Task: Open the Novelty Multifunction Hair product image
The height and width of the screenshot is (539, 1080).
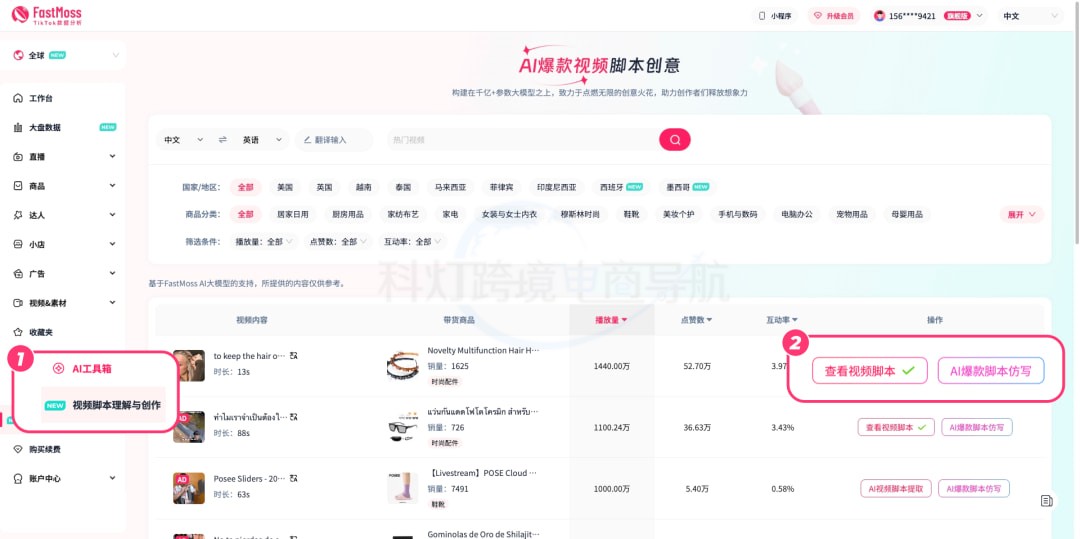Action: [x=402, y=366]
